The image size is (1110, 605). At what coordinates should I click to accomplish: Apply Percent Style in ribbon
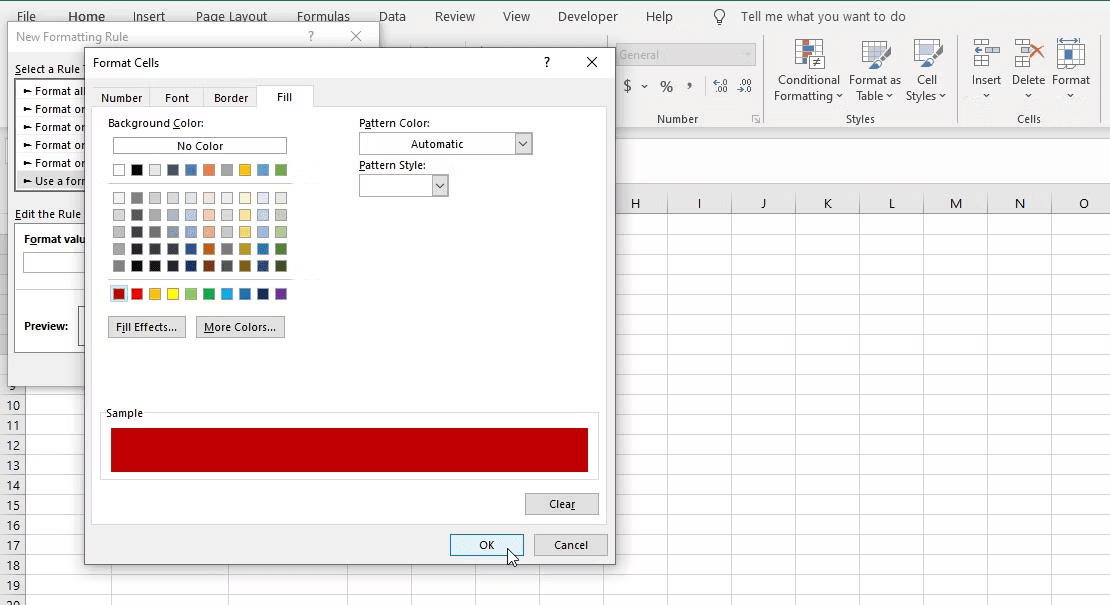pos(666,86)
